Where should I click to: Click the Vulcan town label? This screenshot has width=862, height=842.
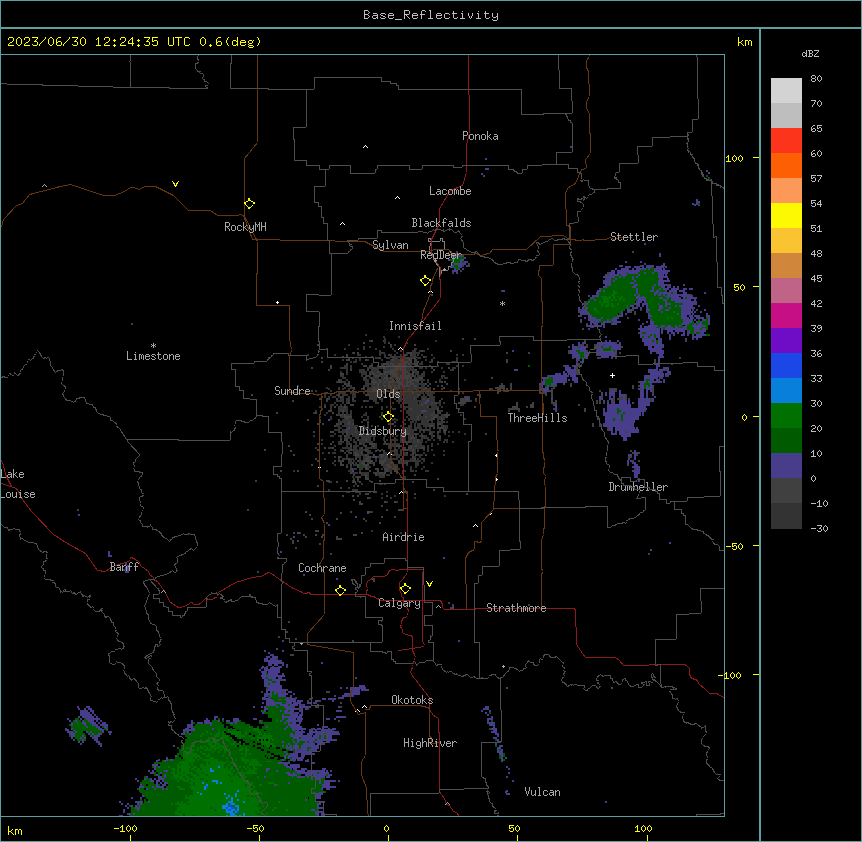tap(542, 792)
